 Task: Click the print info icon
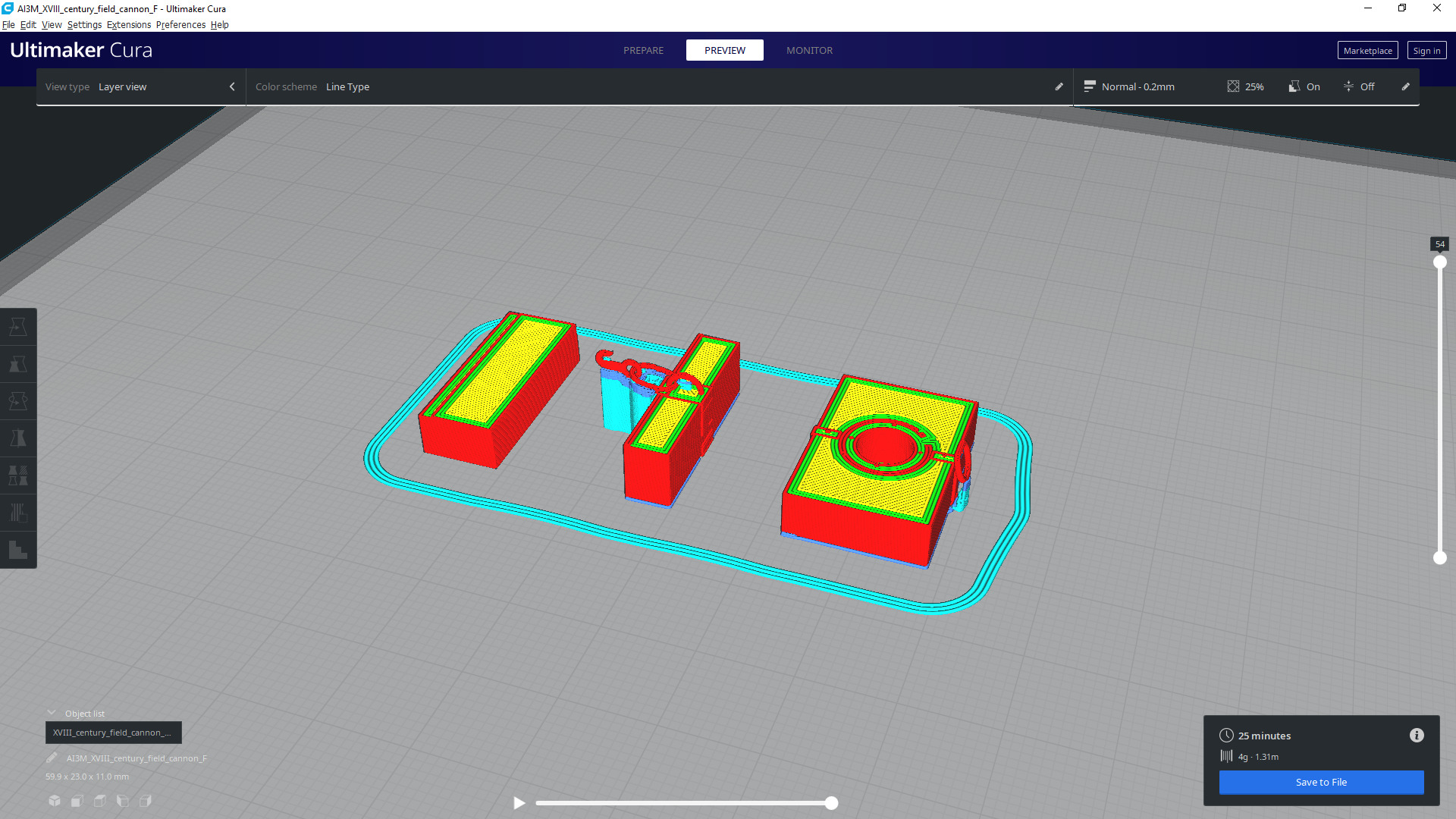1417,736
